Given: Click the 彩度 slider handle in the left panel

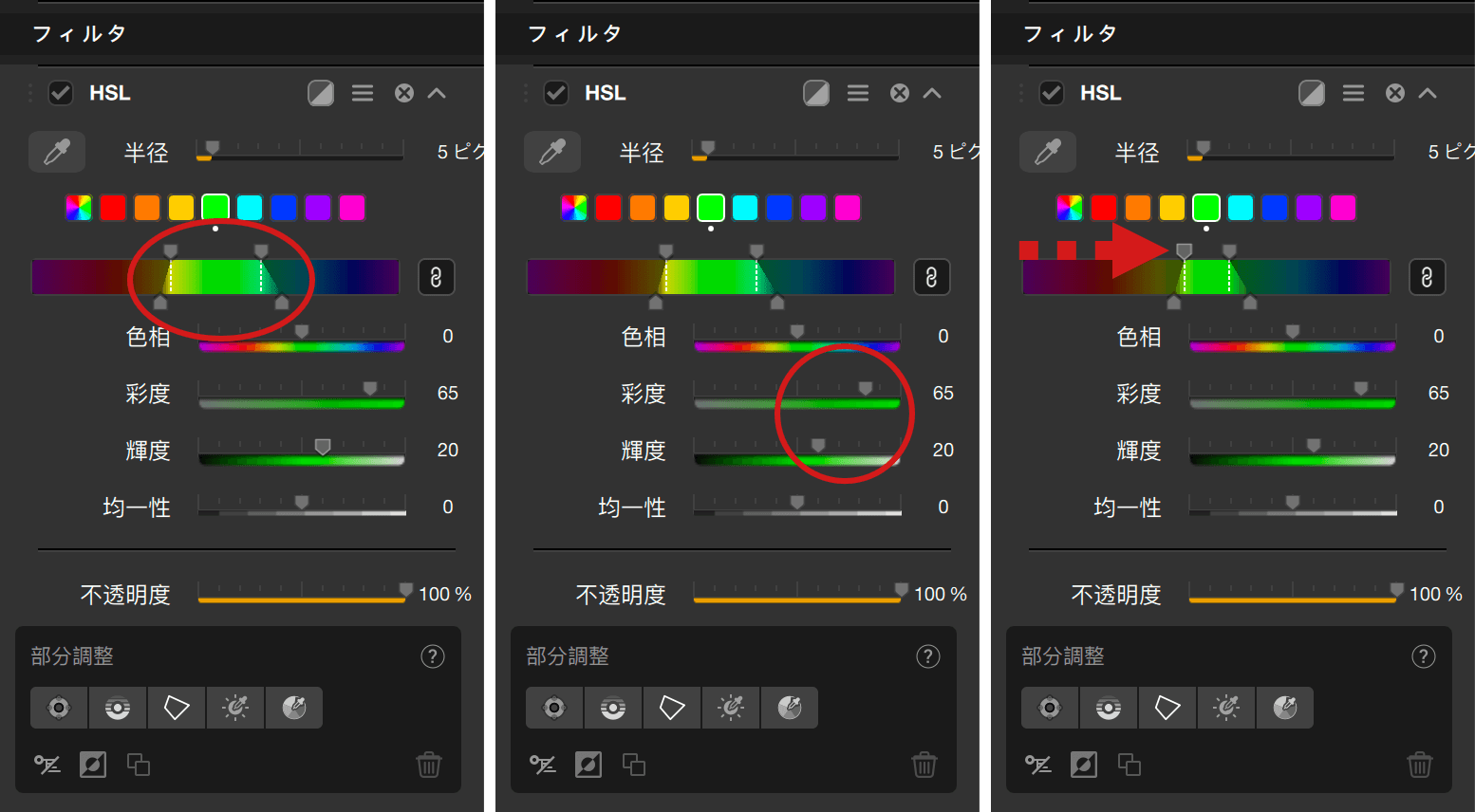Looking at the screenshot, I should [x=370, y=388].
